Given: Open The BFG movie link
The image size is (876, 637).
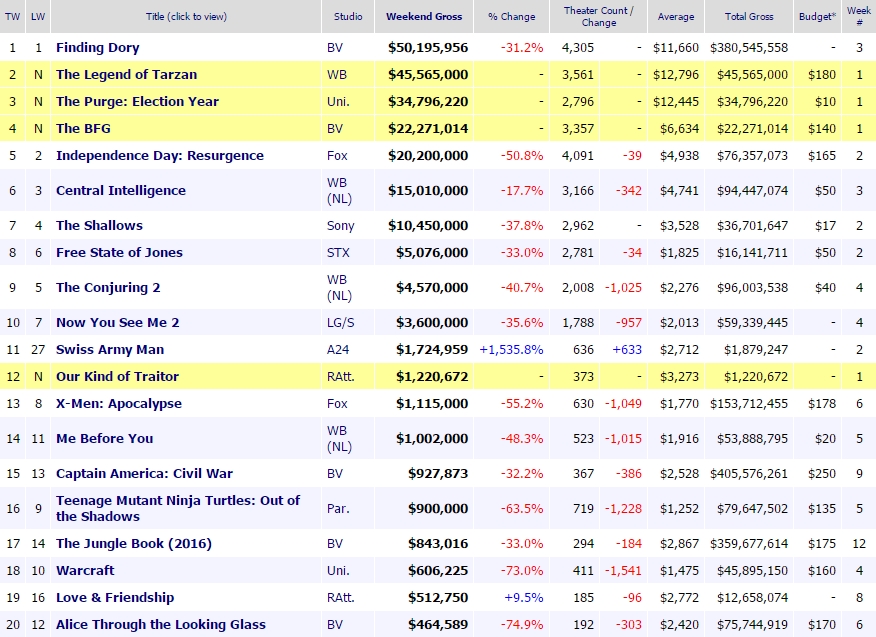Looking at the screenshot, I should (83, 128).
